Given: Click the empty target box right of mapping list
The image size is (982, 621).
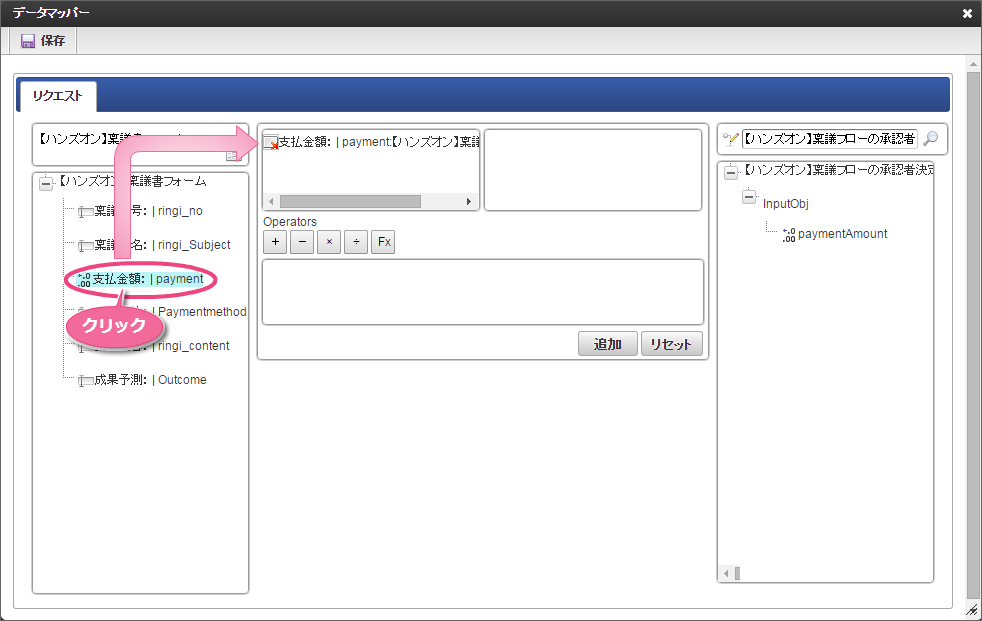Looking at the screenshot, I should [x=592, y=170].
